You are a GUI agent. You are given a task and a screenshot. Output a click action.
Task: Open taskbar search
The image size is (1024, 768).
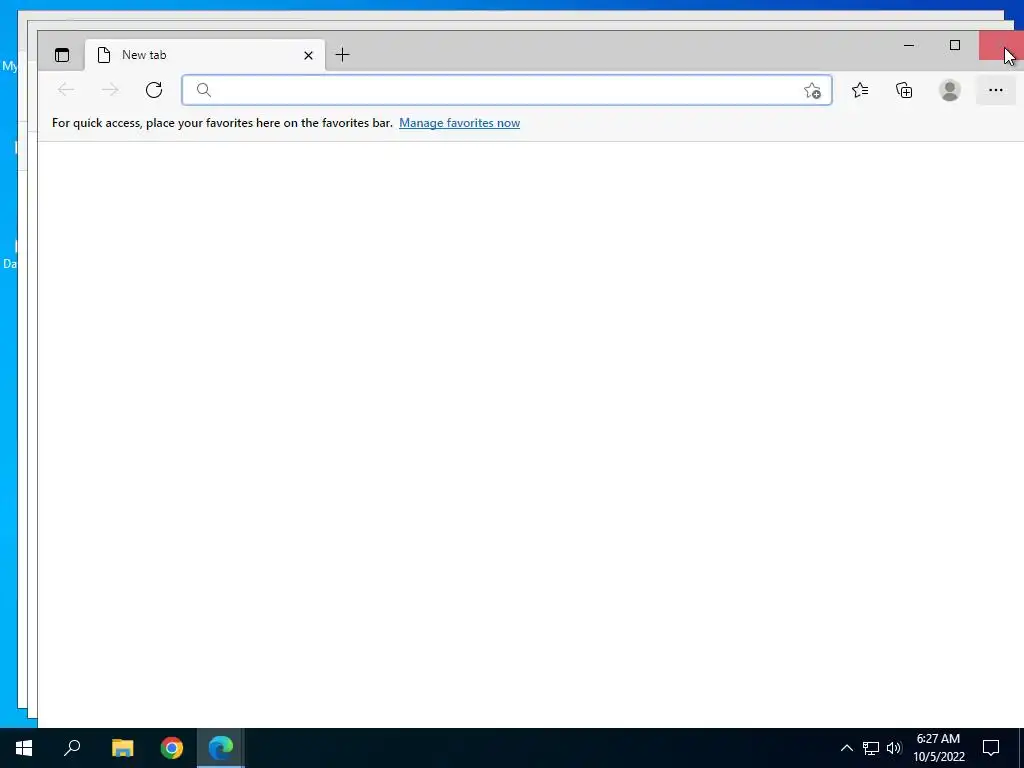(x=72, y=748)
